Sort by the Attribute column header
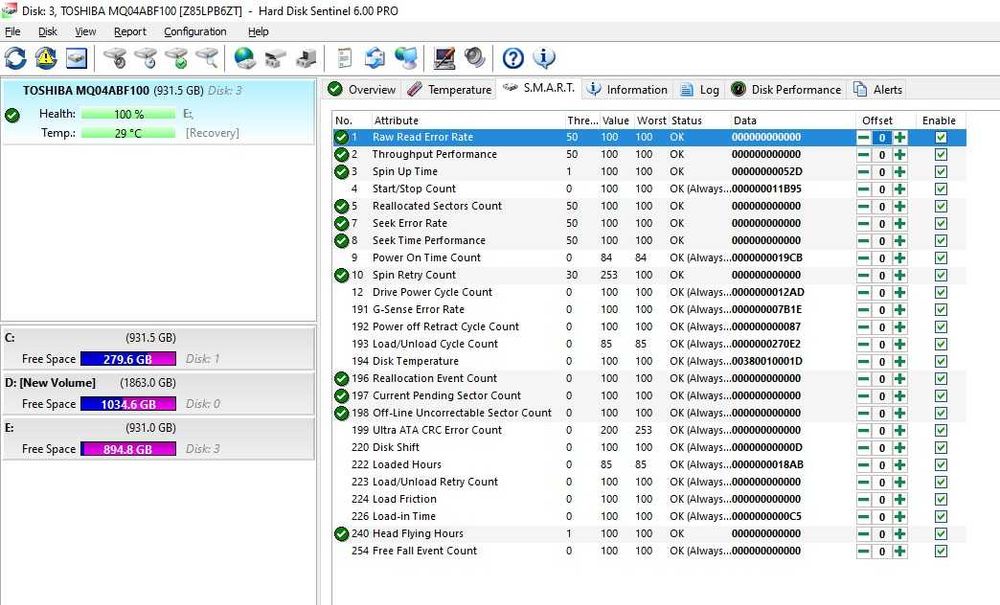The height and width of the screenshot is (605, 1000). click(x=467, y=120)
